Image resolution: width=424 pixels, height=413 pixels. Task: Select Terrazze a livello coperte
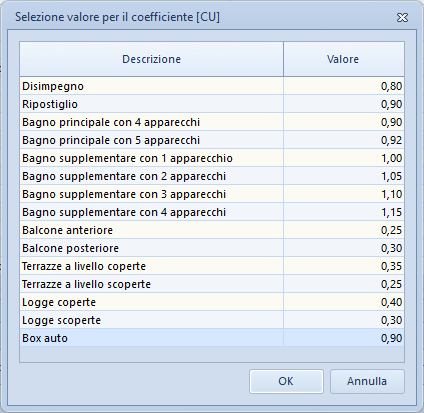pyautogui.click(x=212, y=266)
